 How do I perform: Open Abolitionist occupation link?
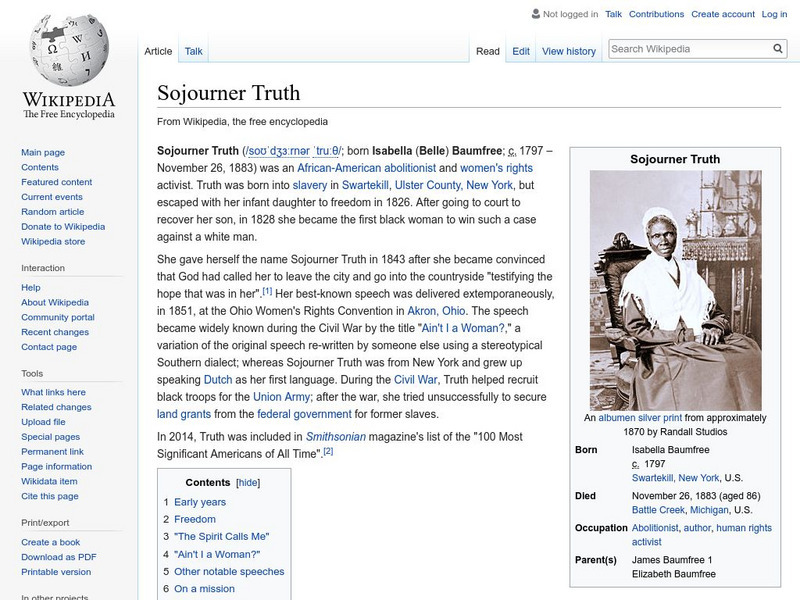tap(655, 528)
